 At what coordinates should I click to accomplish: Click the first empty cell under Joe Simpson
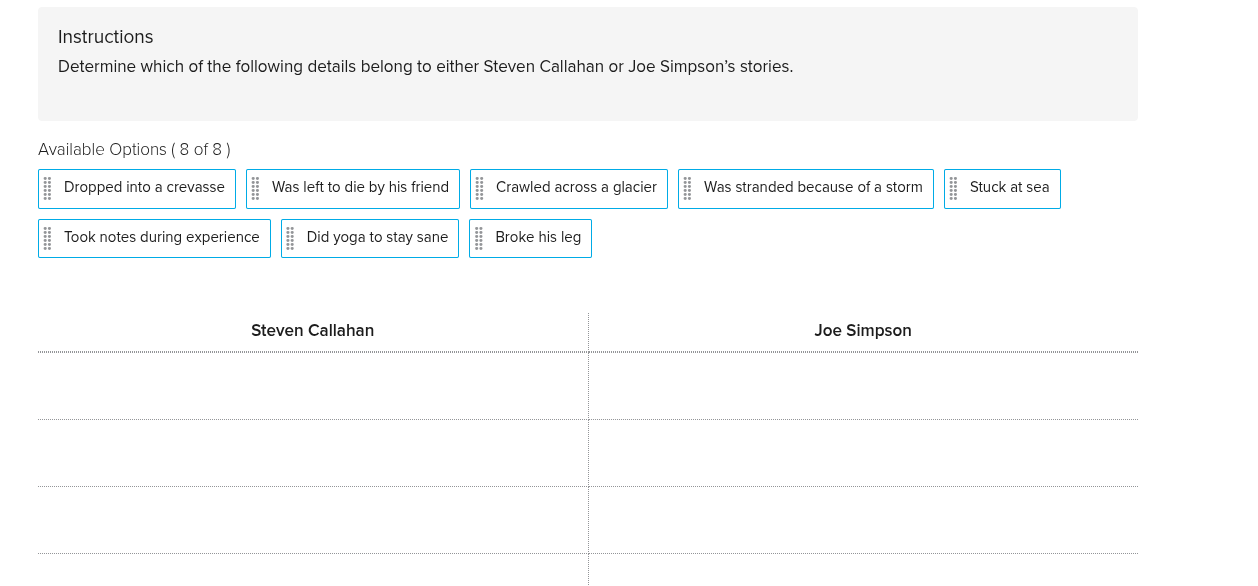[863, 385]
